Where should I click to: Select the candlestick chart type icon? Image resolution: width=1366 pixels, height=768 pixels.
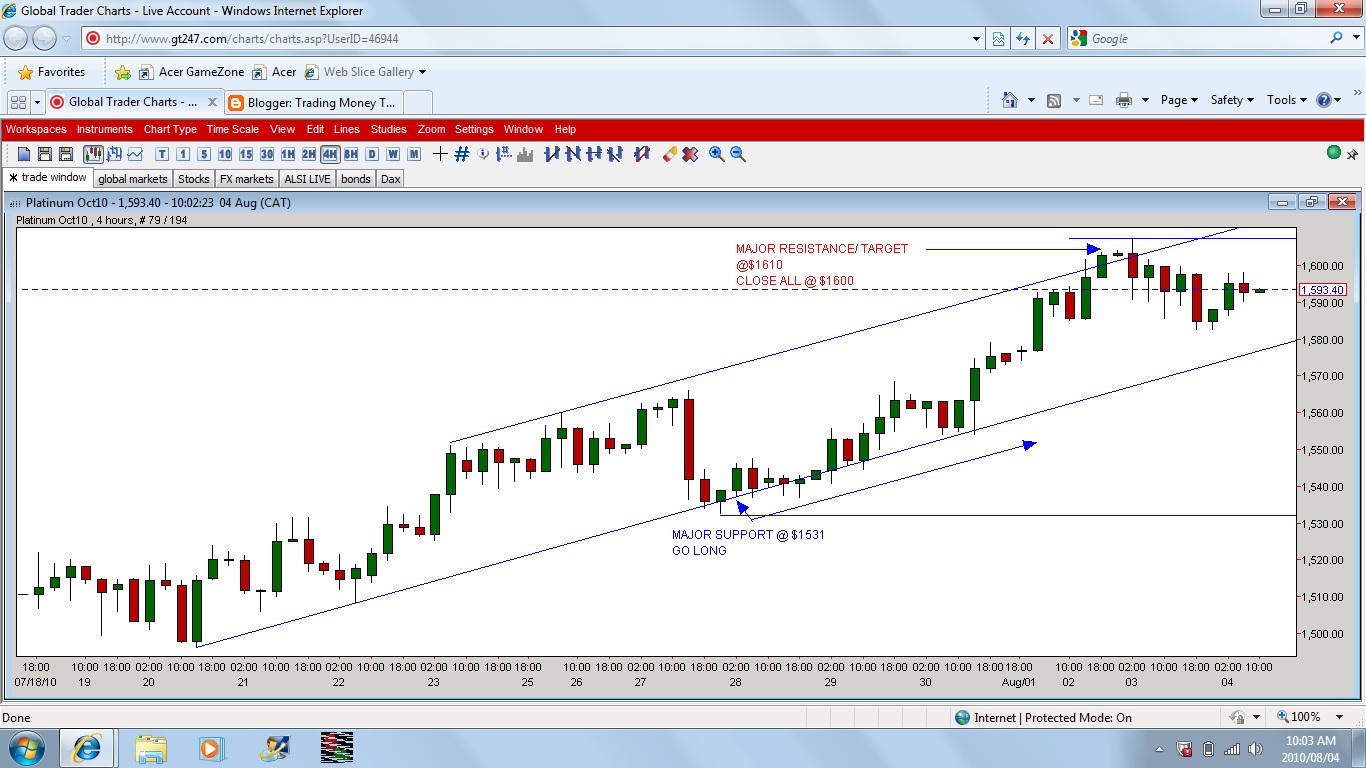[x=92, y=154]
